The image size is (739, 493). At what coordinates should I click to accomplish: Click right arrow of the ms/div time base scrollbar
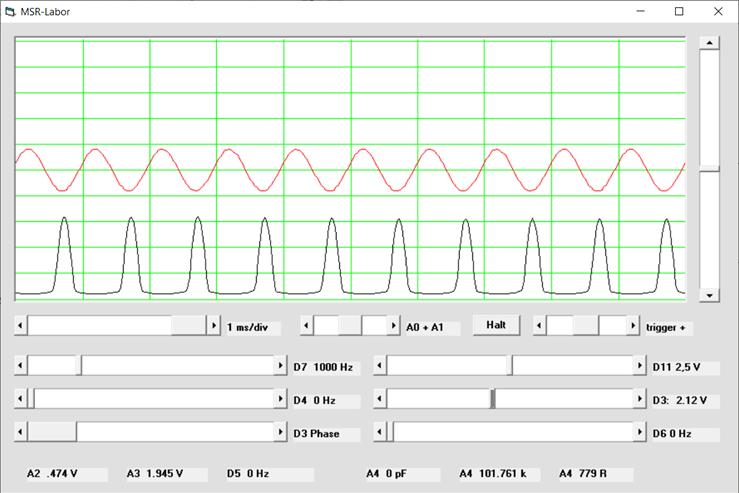[213, 326]
